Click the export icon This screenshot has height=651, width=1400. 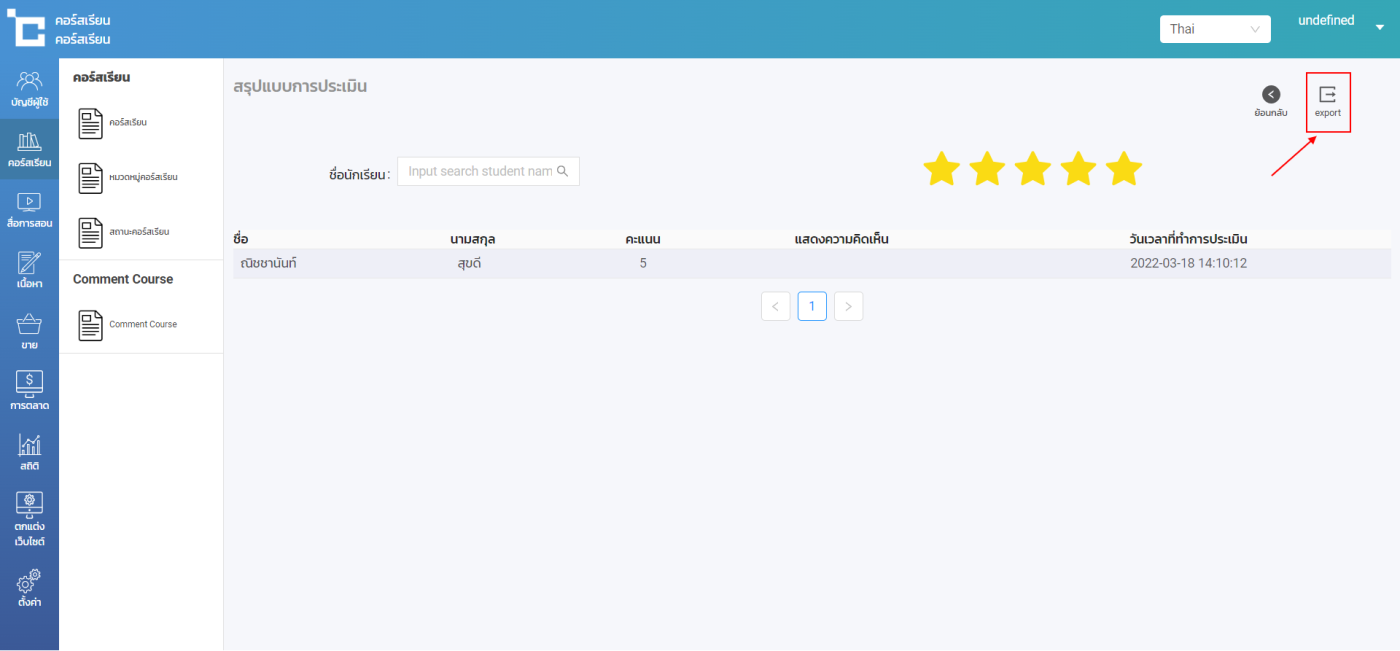coord(1327,95)
